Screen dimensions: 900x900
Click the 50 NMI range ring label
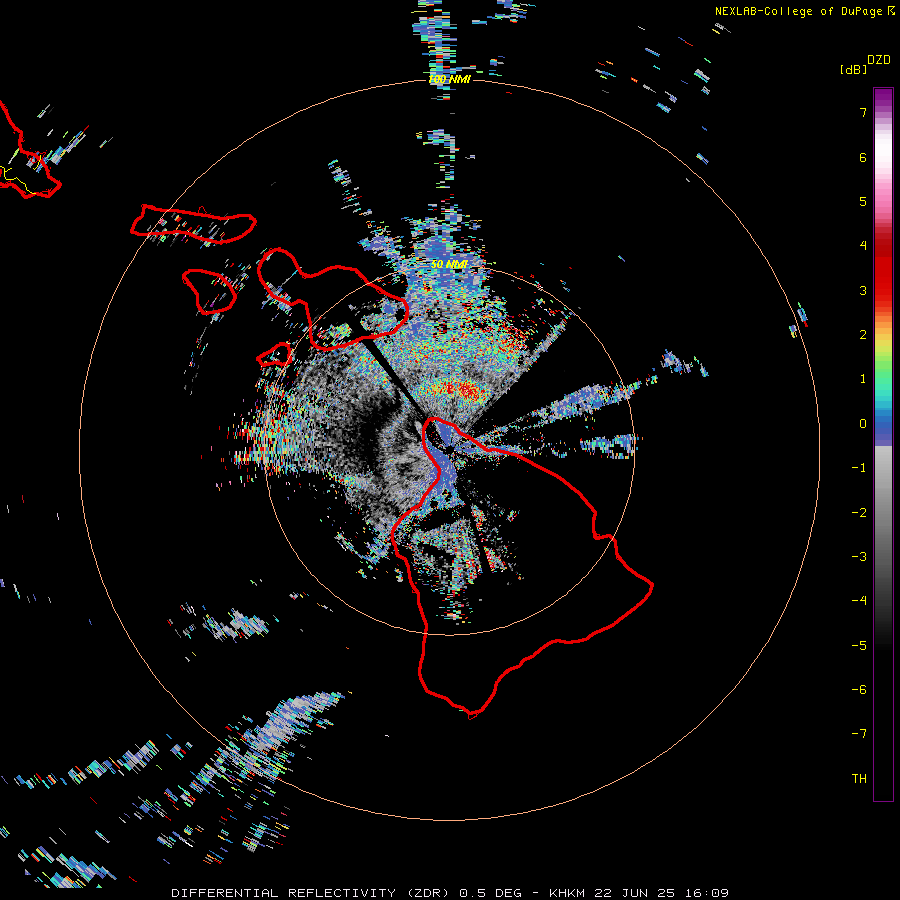tap(449, 264)
